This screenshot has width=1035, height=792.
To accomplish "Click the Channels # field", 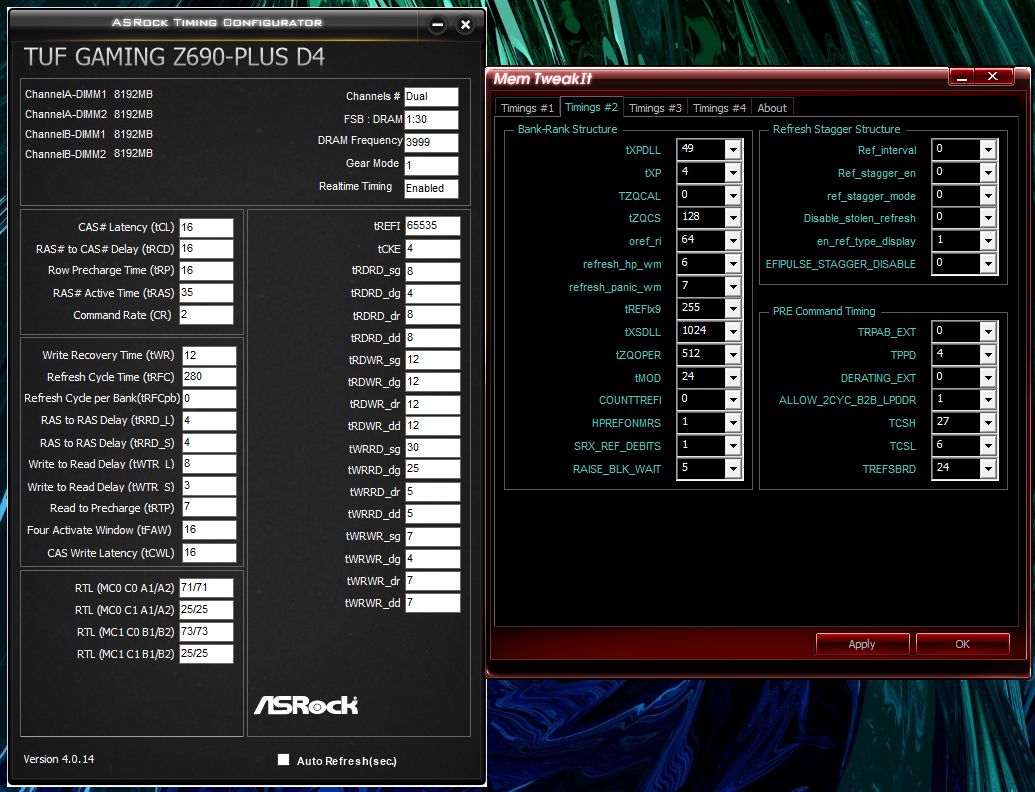I will tap(431, 97).
